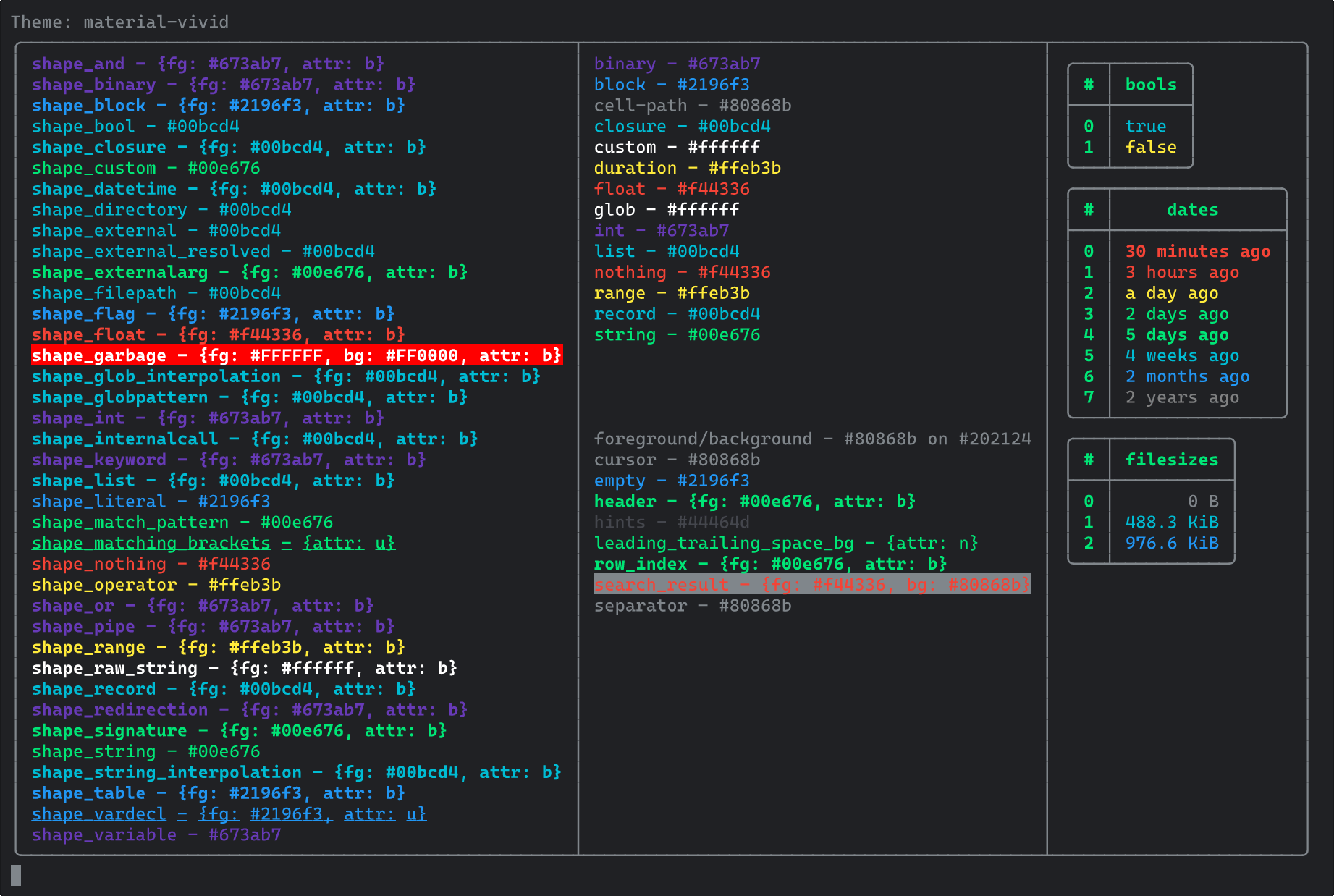Select the row_index entry

[x=771, y=564]
